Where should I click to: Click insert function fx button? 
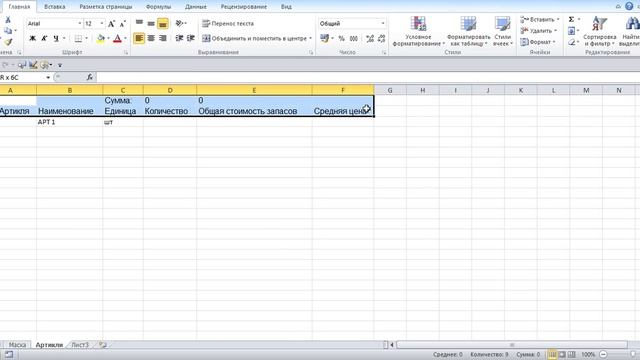90,77
